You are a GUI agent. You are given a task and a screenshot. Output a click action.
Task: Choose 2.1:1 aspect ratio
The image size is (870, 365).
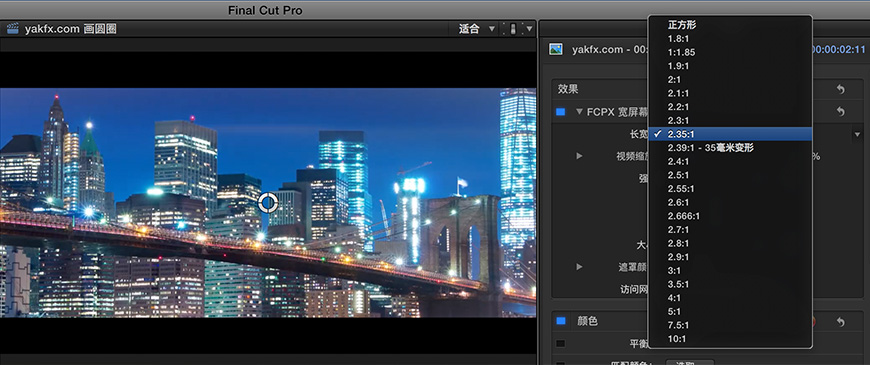[x=730, y=93]
